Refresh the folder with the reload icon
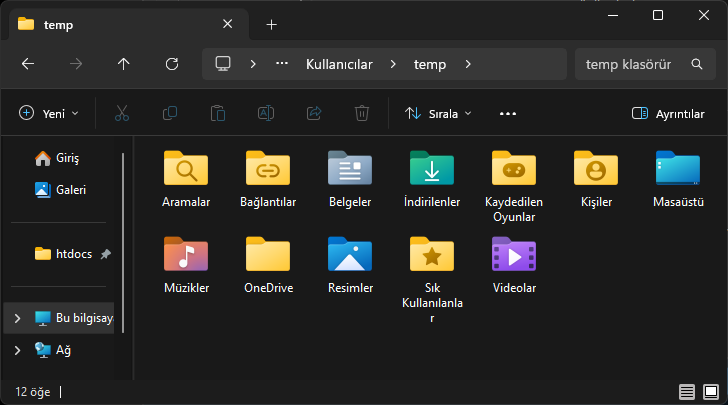Screen dimensions: 728x405 172,64
